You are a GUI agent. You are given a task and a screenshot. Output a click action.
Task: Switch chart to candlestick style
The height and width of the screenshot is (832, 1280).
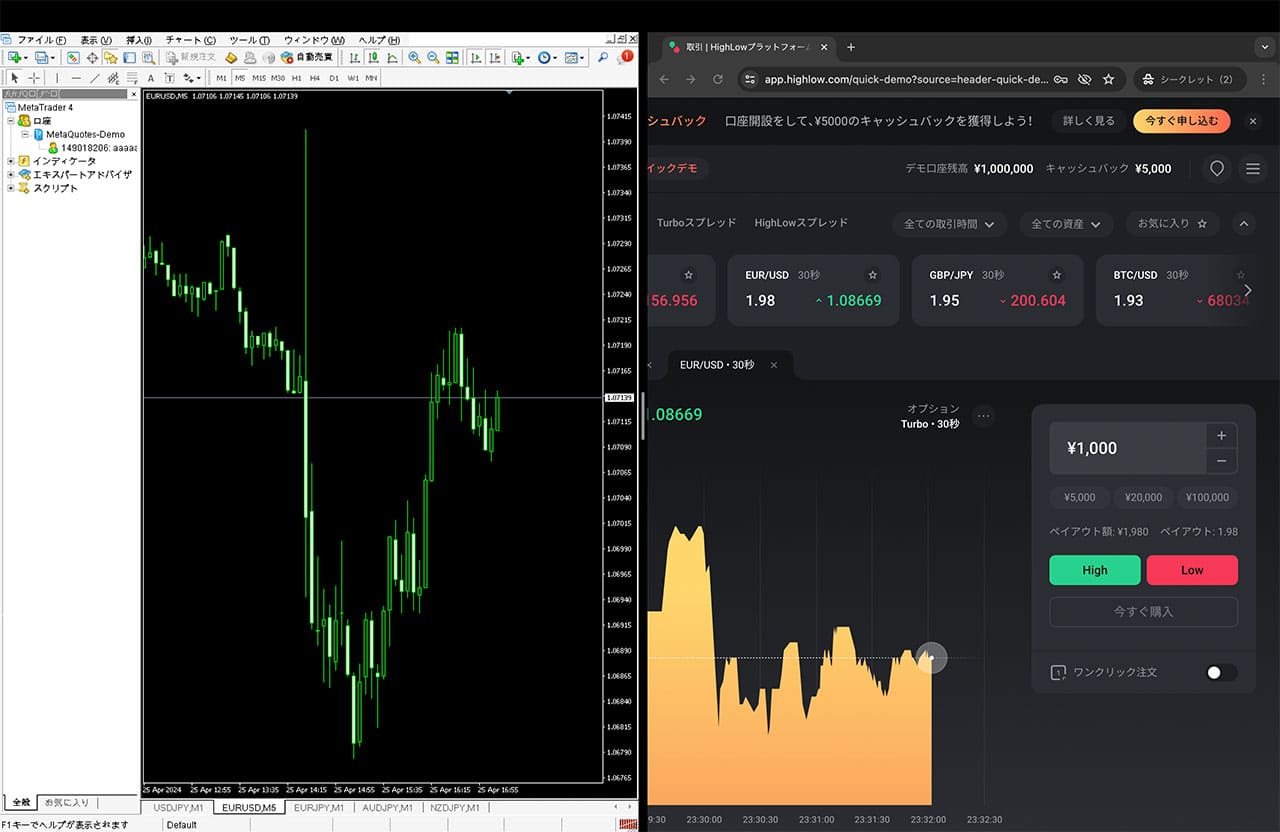click(x=373, y=57)
